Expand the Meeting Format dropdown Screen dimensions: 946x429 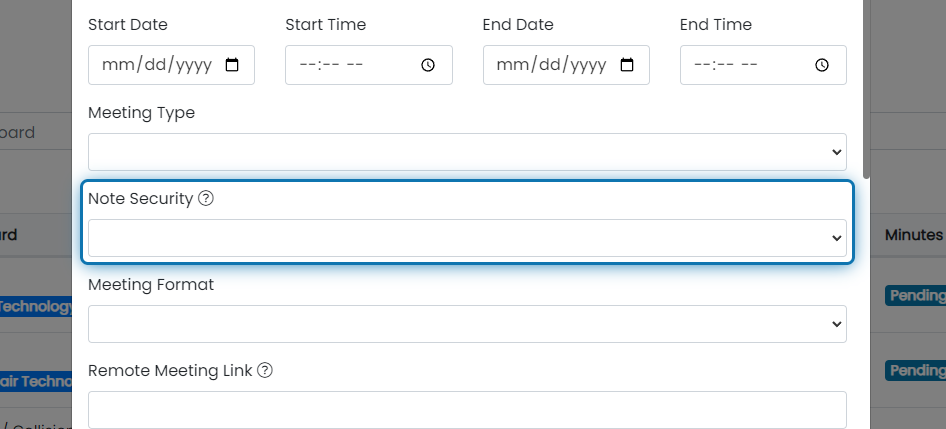(468, 324)
